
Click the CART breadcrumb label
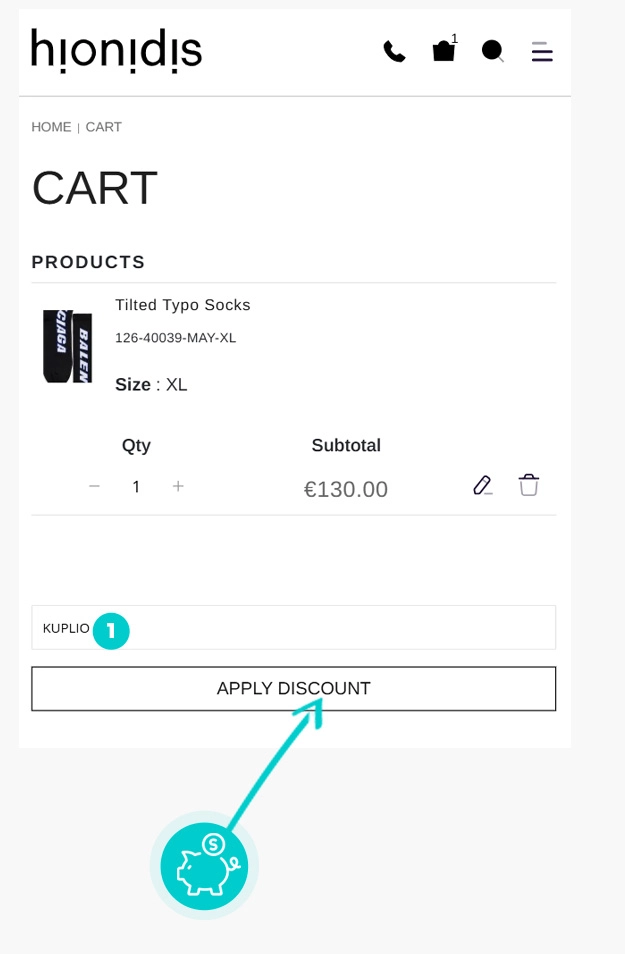[x=103, y=127]
